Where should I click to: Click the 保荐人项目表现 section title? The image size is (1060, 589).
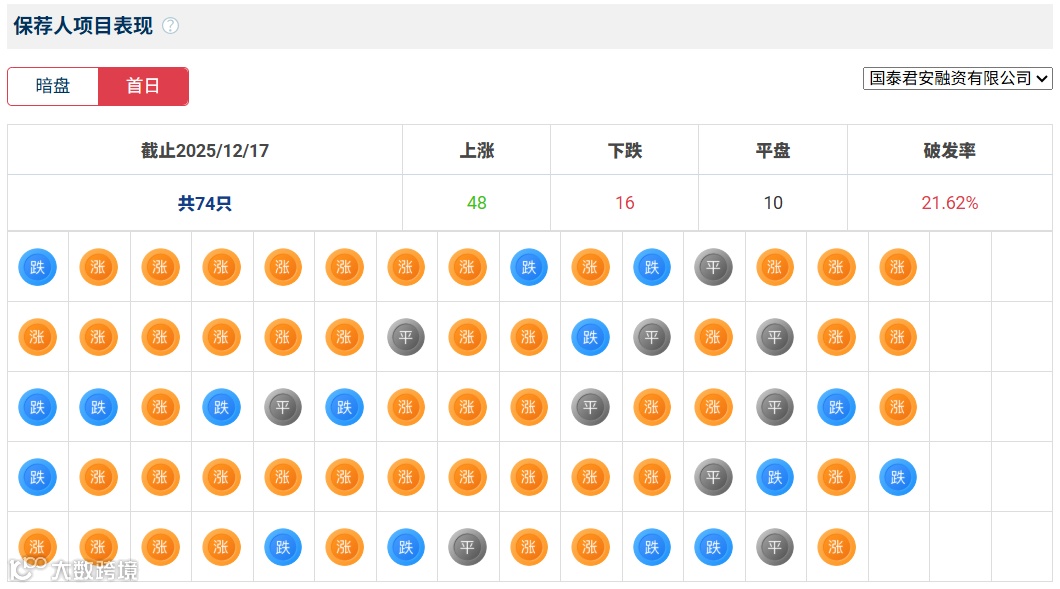click(x=83, y=26)
